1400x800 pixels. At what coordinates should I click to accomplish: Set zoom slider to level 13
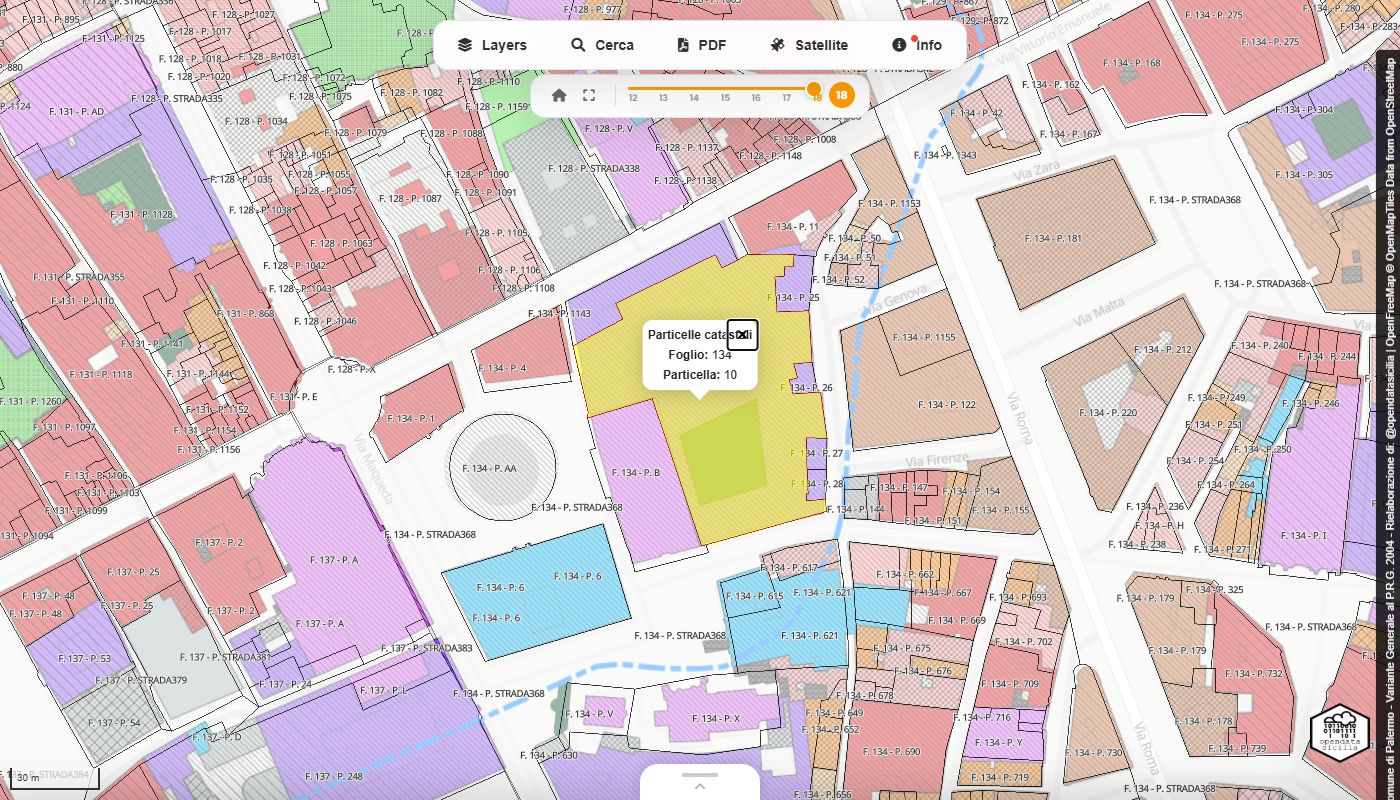[x=663, y=98]
